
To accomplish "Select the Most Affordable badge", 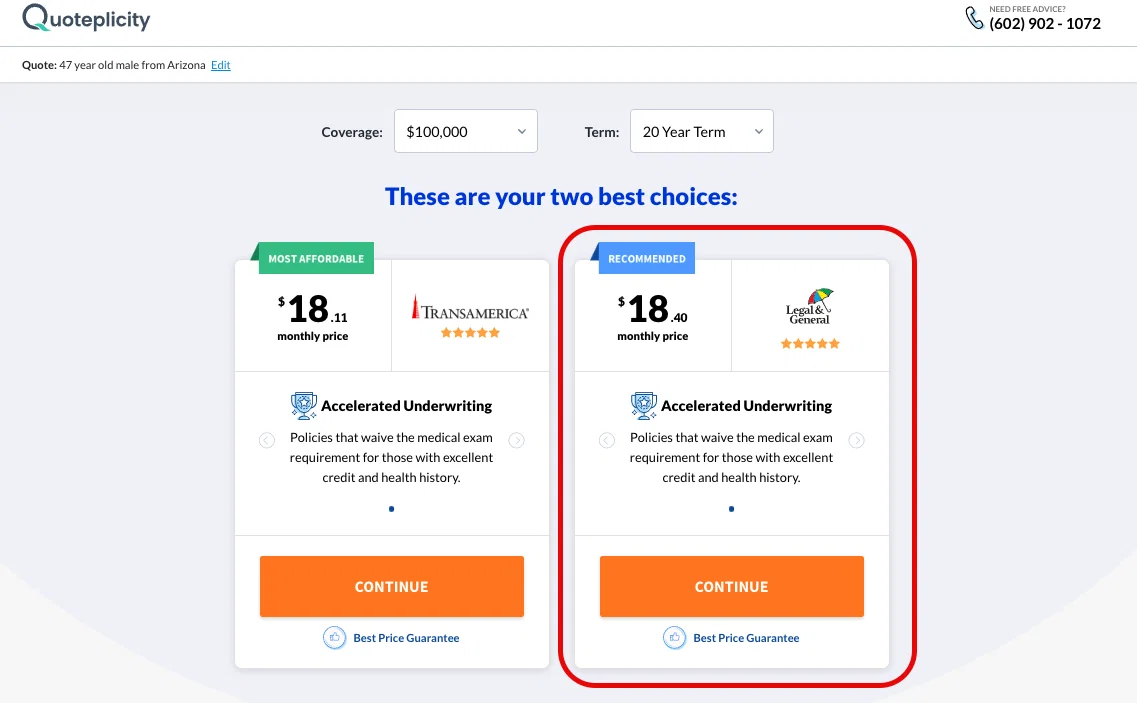I will [316, 258].
